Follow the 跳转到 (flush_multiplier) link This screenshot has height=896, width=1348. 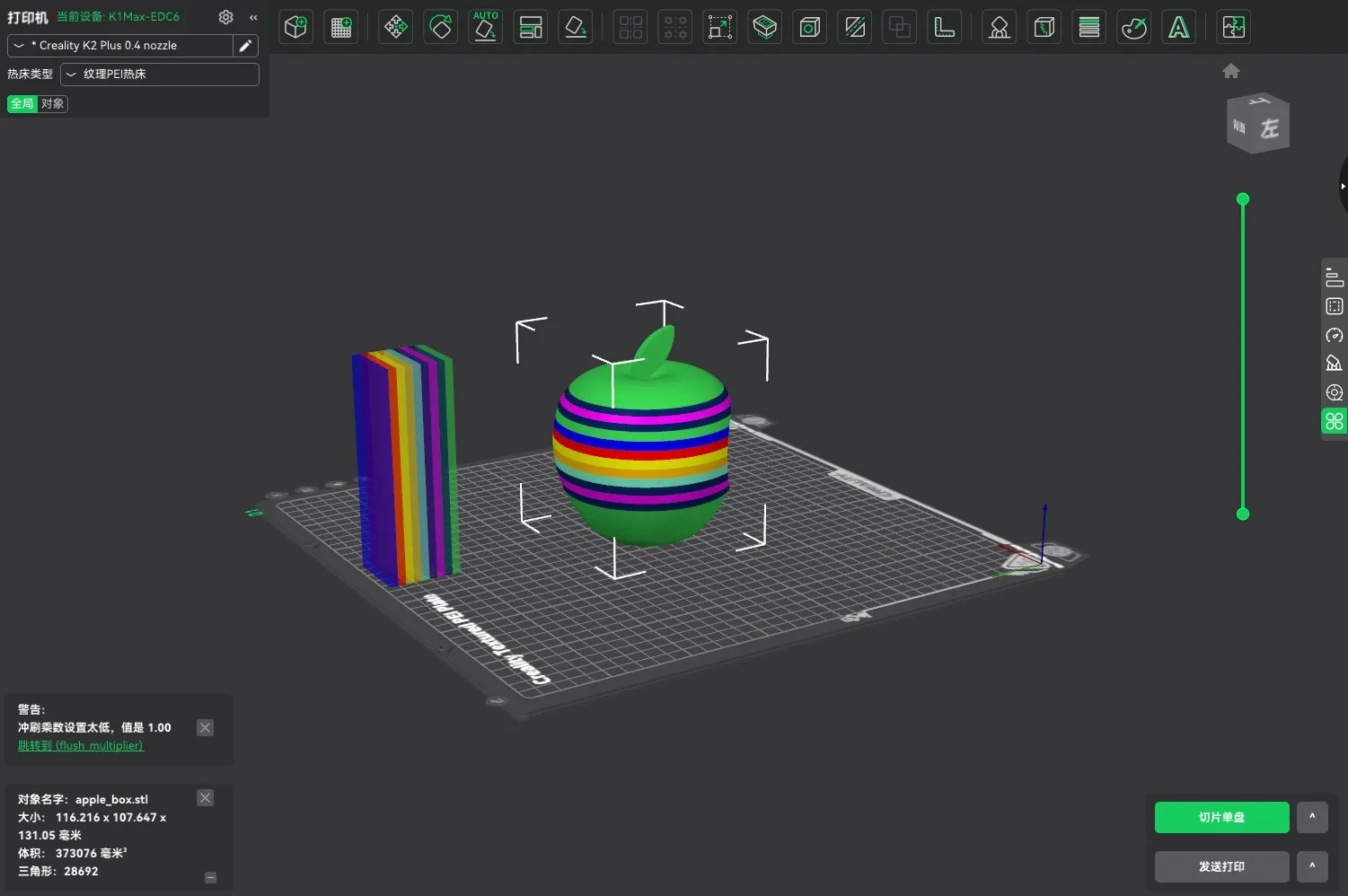pos(81,746)
